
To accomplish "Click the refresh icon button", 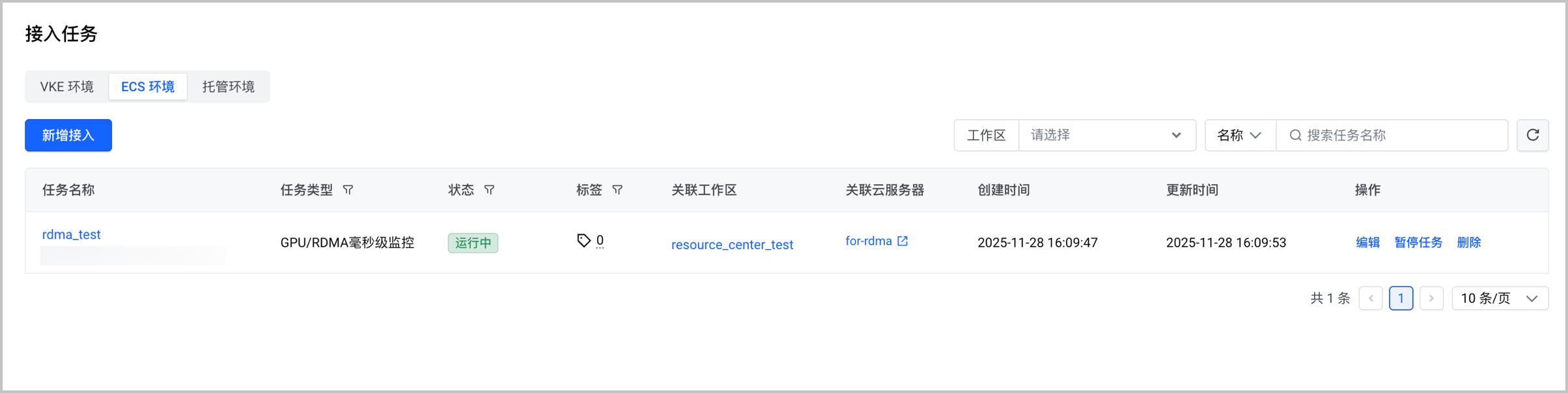I will (1532, 135).
